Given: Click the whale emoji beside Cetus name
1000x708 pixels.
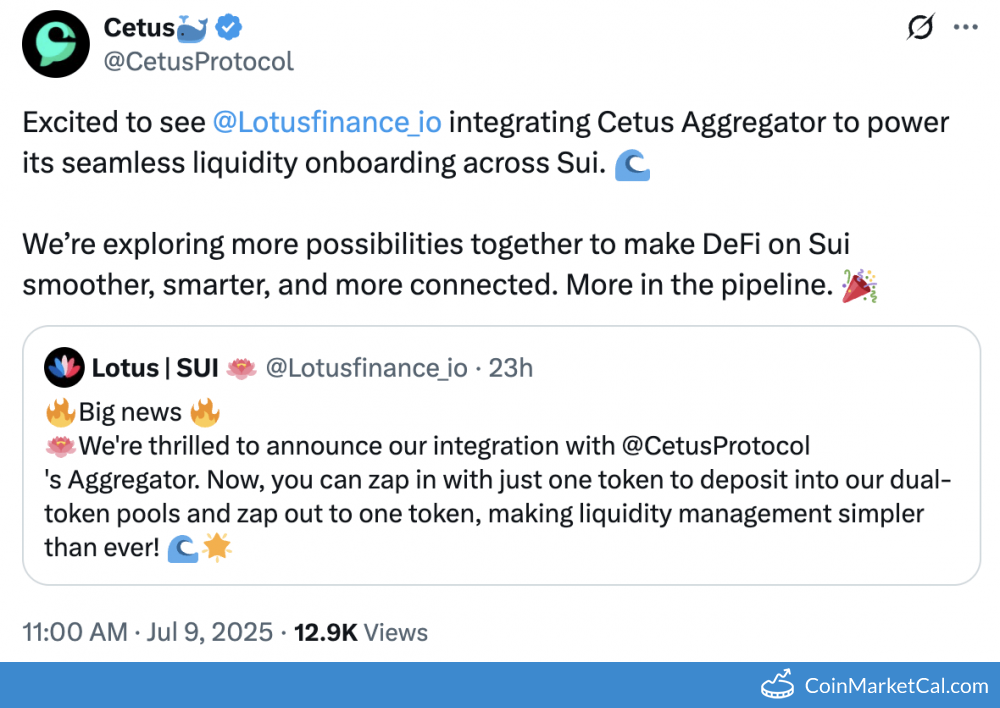Looking at the screenshot, I should tap(192, 29).
